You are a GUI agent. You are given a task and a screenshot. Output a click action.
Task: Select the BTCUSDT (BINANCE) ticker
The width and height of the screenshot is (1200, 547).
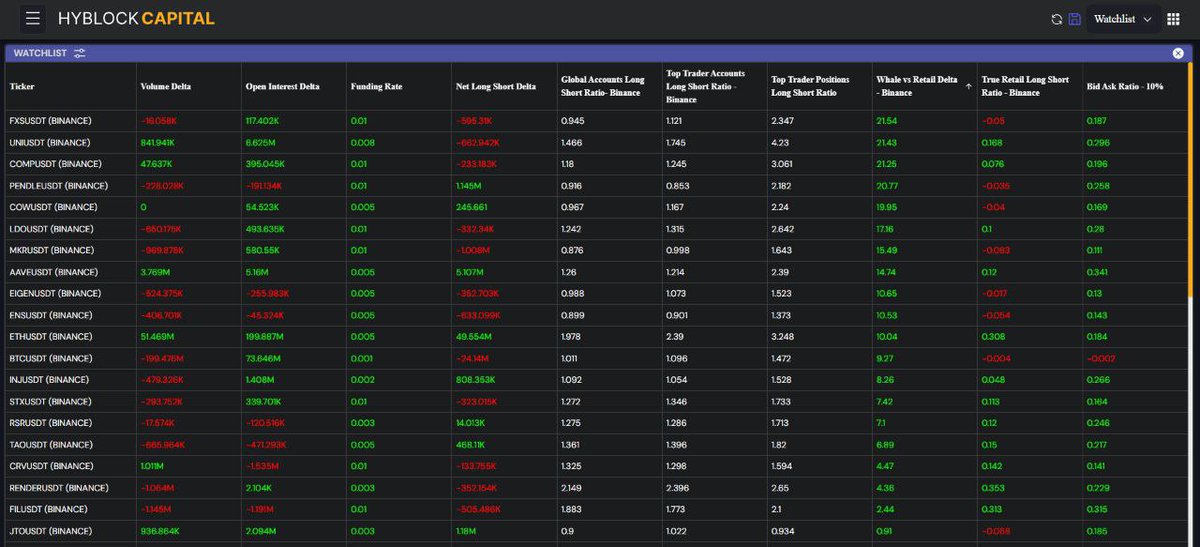(49, 358)
